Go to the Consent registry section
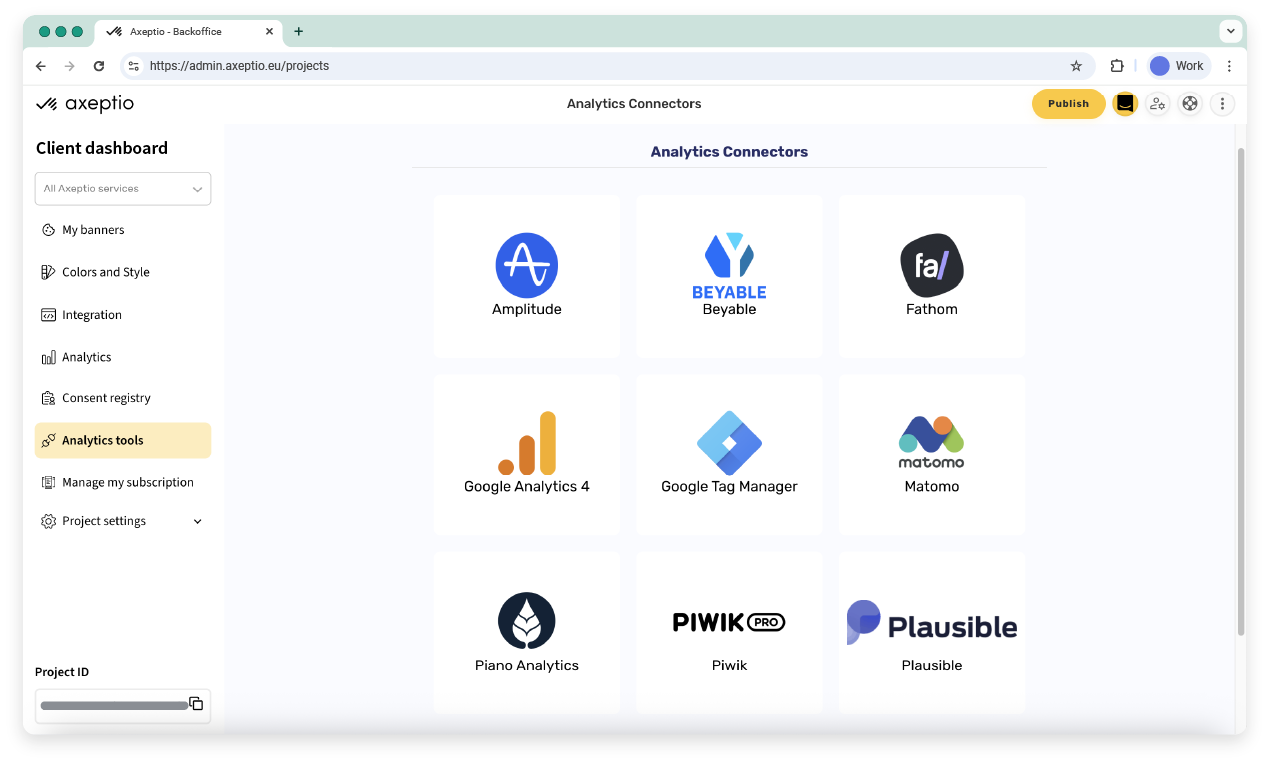The height and width of the screenshot is (765, 1270). pos(106,397)
